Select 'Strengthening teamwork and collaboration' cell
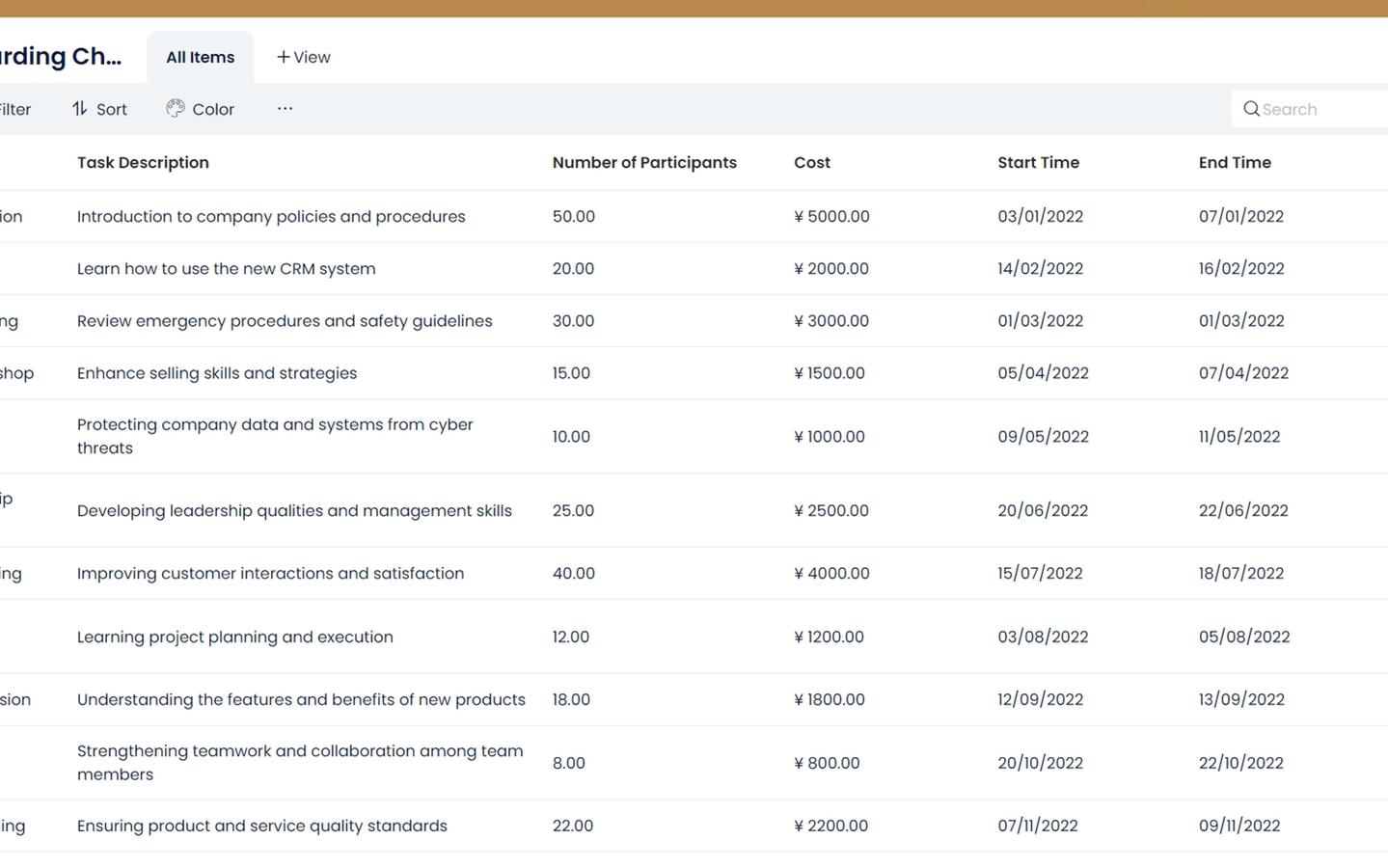Image resolution: width=1388 pixels, height=868 pixels. (300, 762)
